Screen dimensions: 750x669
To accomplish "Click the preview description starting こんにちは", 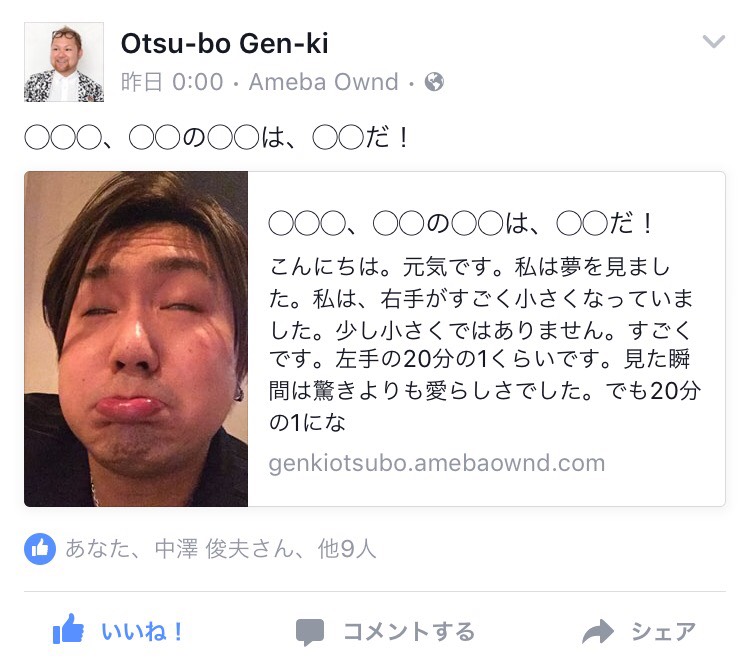I will click(x=485, y=344).
